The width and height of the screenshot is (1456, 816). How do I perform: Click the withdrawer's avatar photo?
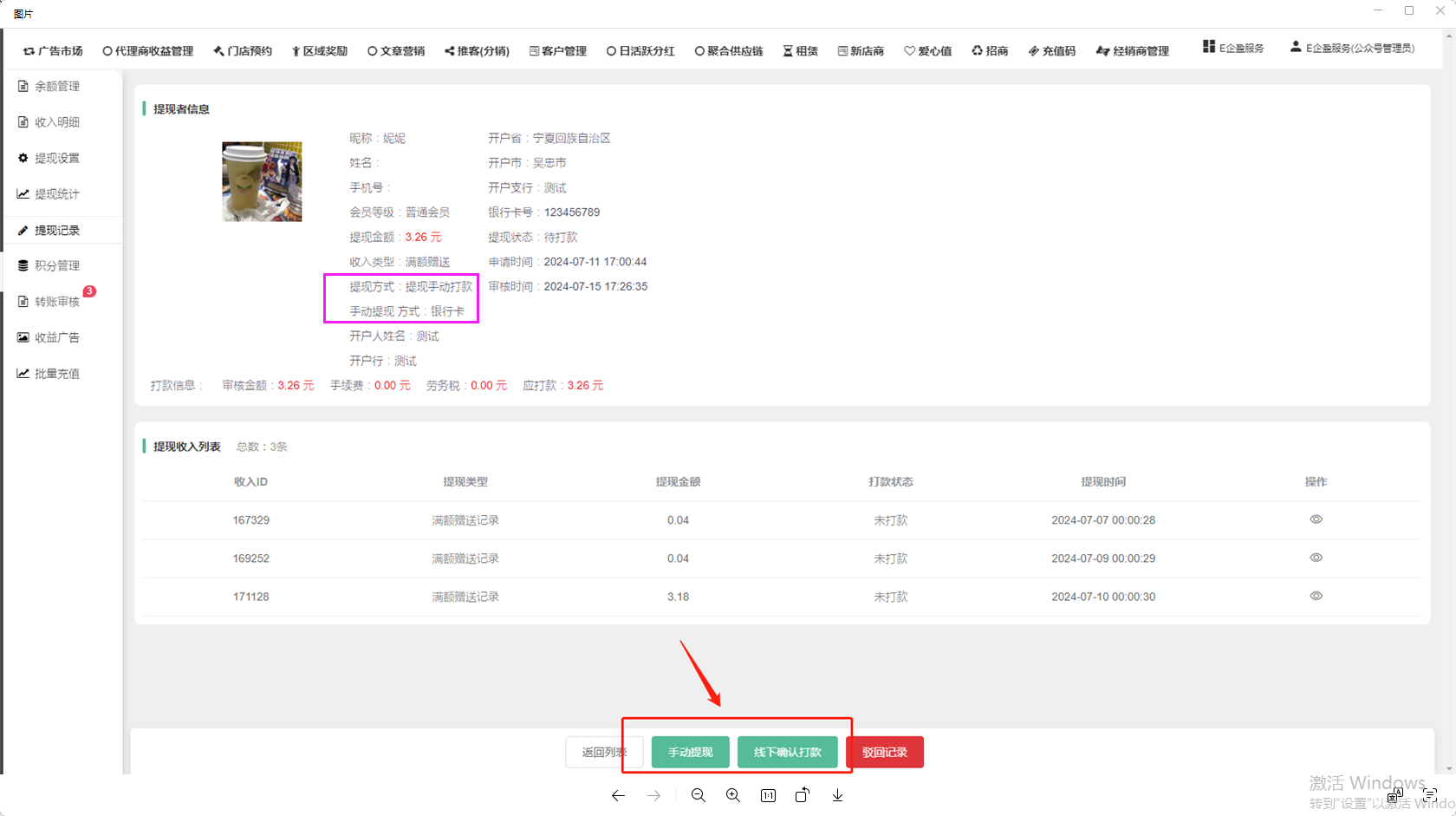pyautogui.click(x=262, y=182)
